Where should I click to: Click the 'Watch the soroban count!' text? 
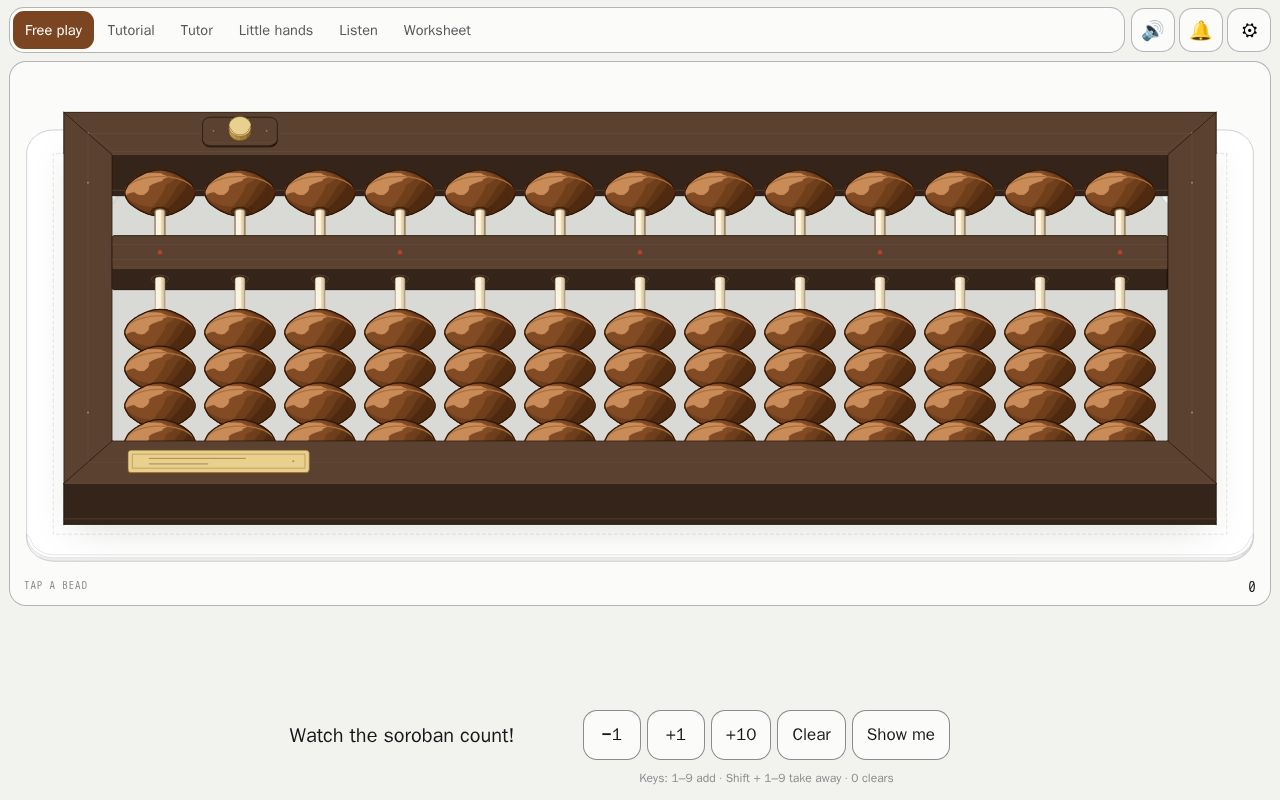tap(402, 735)
